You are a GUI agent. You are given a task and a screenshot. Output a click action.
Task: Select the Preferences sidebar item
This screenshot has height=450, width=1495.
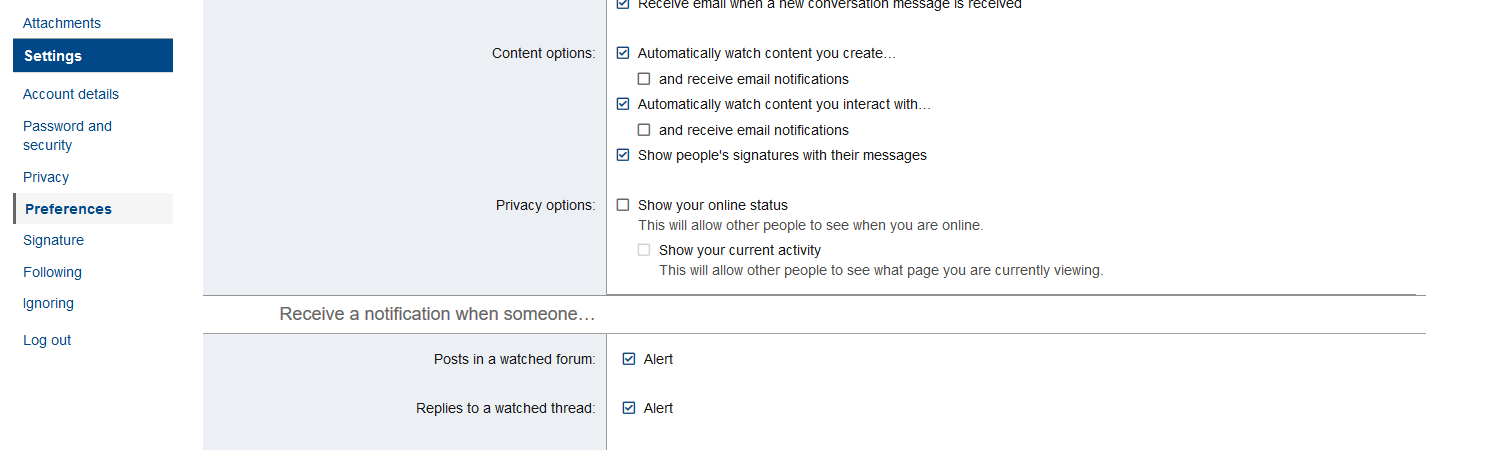(68, 209)
